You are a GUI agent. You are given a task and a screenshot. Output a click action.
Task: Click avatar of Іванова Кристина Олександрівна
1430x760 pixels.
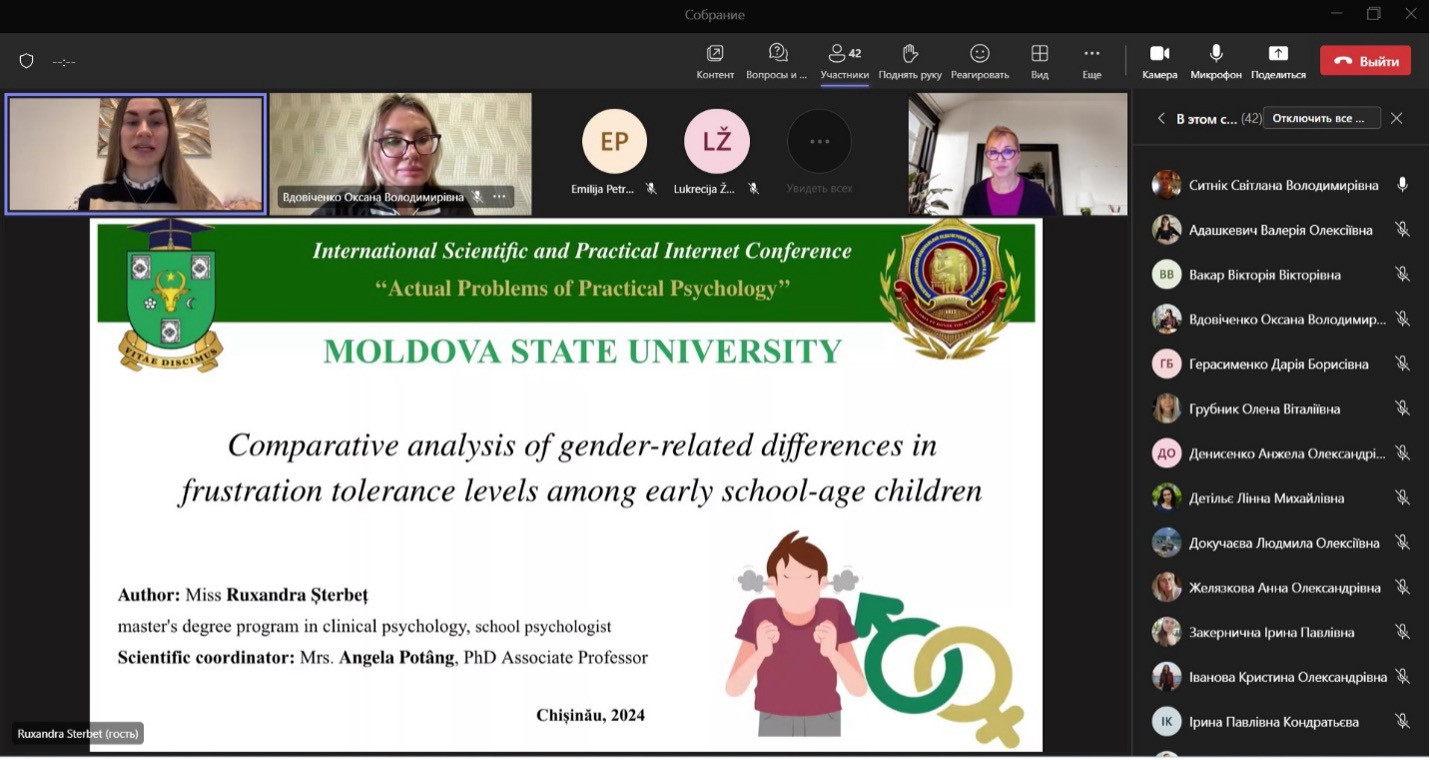[1166, 677]
